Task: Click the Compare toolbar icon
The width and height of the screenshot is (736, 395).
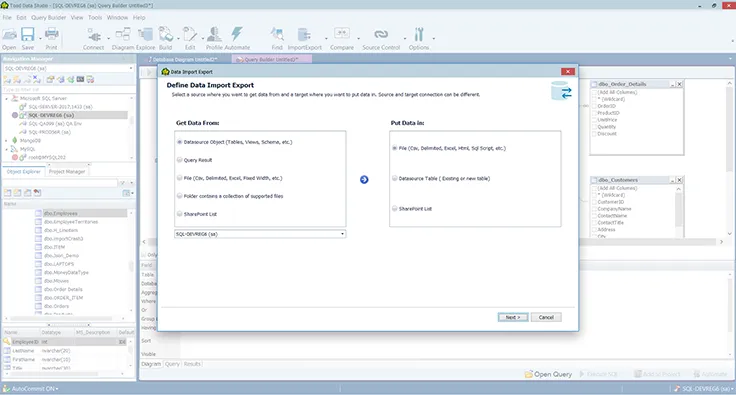Action: click(x=342, y=34)
